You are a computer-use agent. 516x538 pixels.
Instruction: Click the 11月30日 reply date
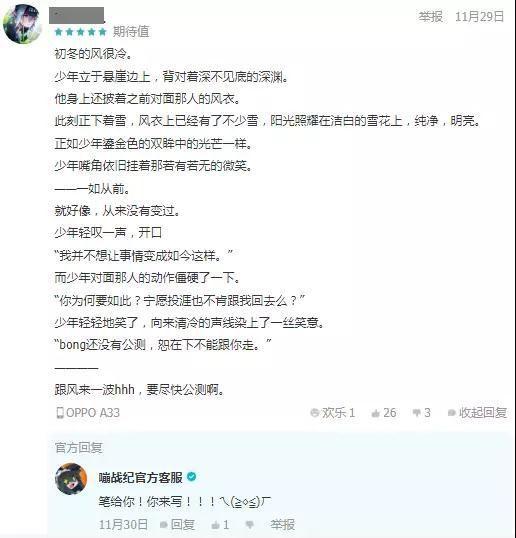(x=123, y=525)
